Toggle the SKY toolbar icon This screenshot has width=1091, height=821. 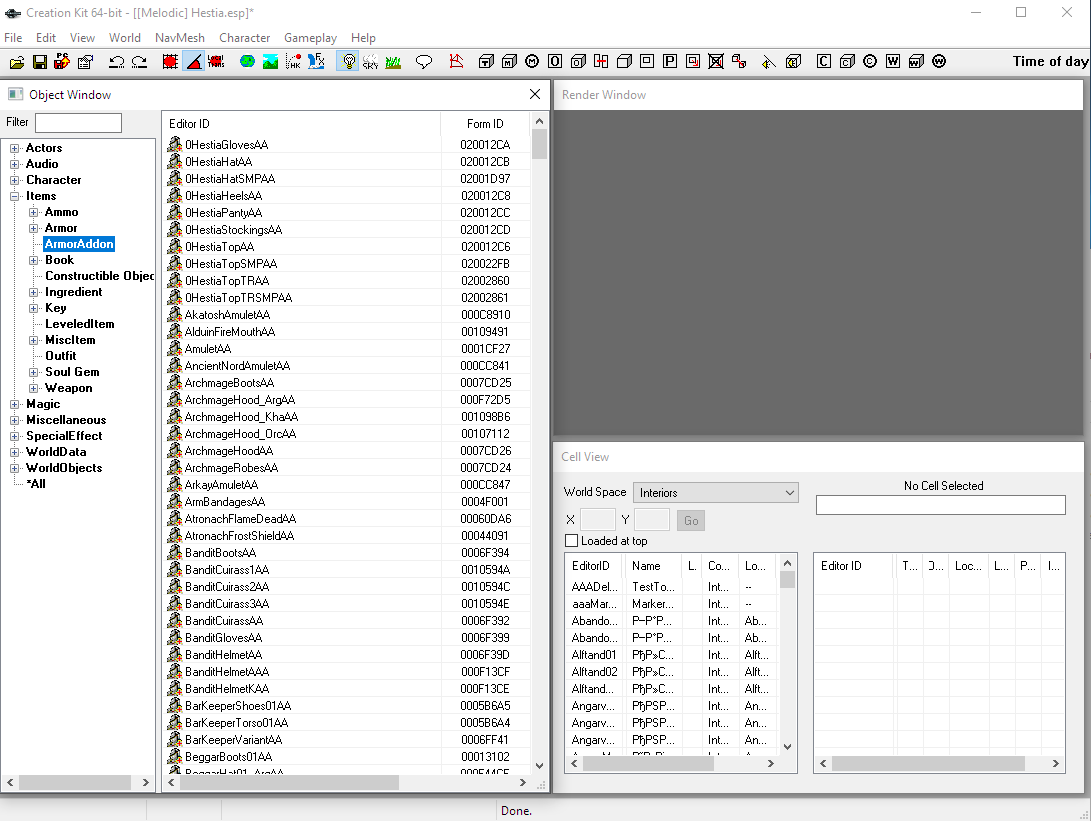(x=370, y=62)
